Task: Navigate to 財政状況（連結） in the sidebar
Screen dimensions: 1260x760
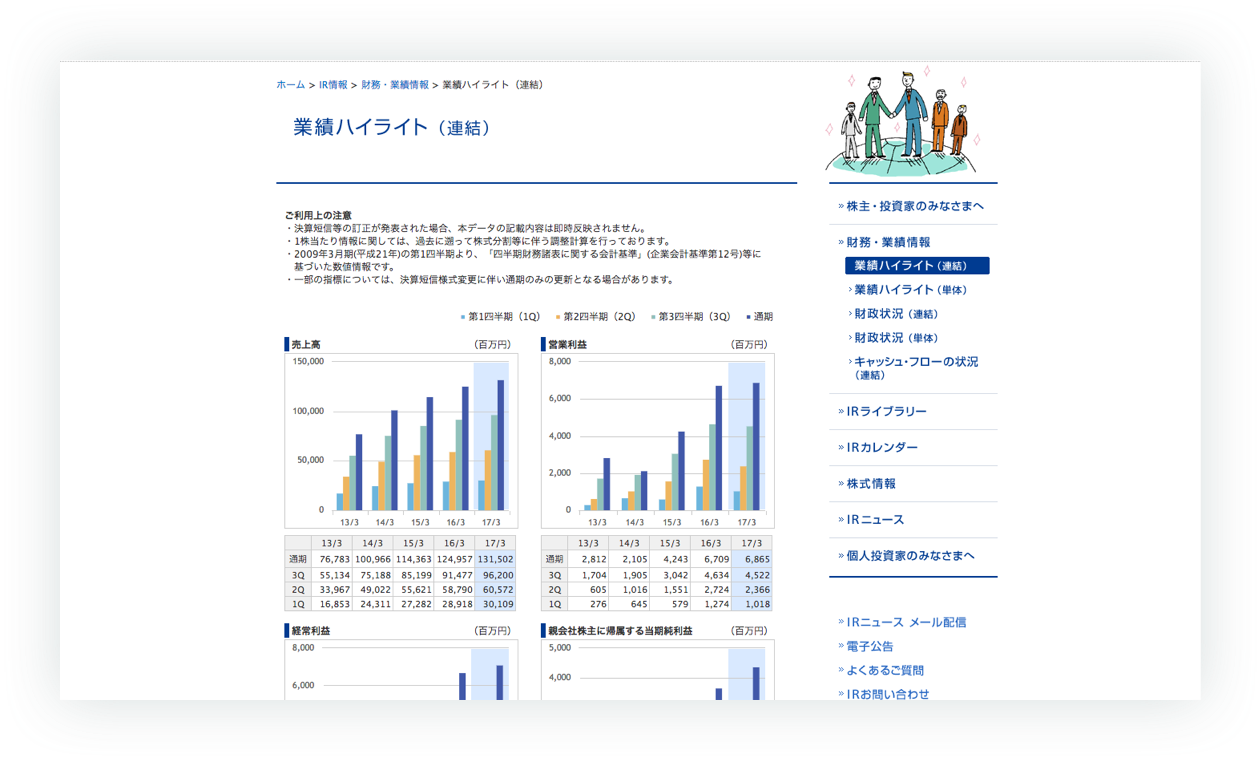Action: point(896,314)
